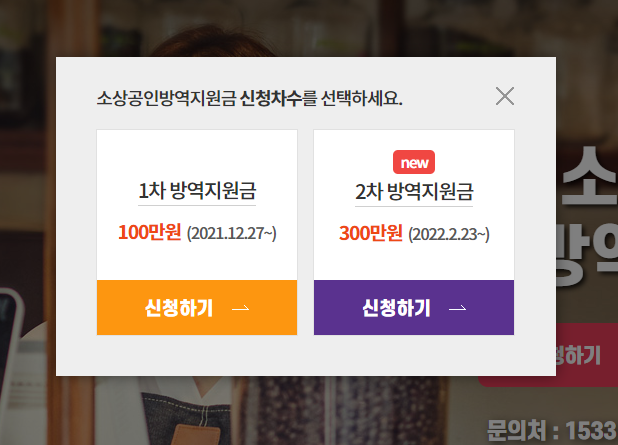618x445 pixels.
Task: Click the 300만원 amount text
Action: click(371, 233)
